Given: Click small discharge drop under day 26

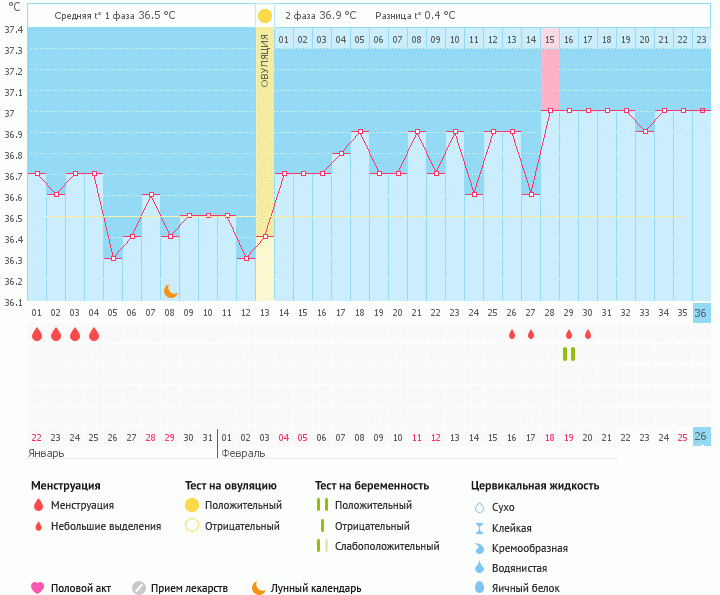Looking at the screenshot, I should (x=512, y=335).
